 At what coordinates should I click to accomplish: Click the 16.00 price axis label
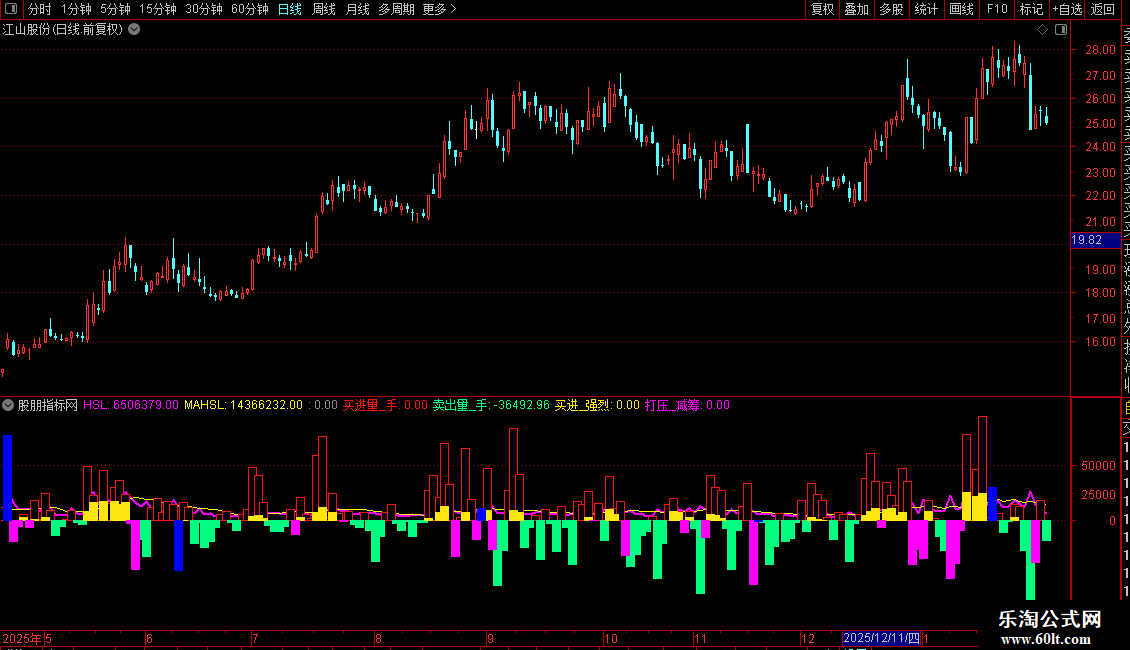(1100, 342)
